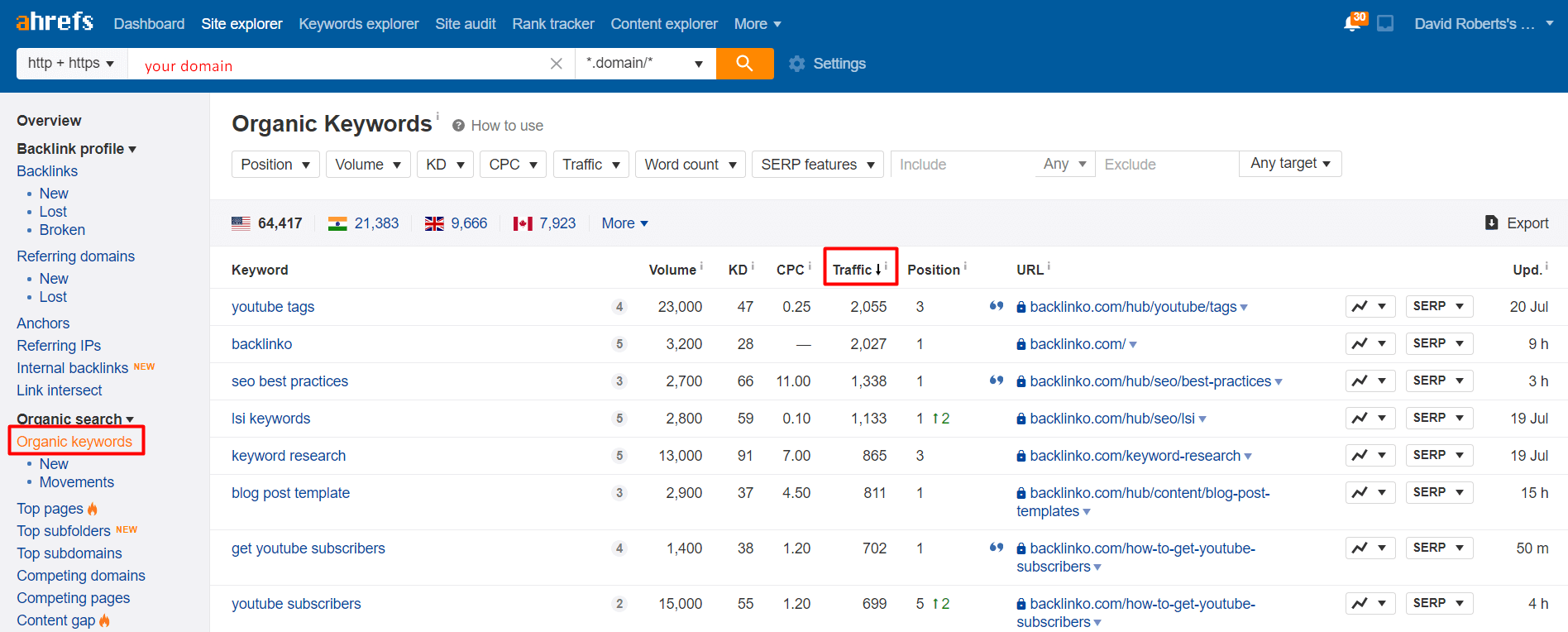Select the Canada flag filter
The width and height of the screenshot is (1568, 632).
[523, 223]
